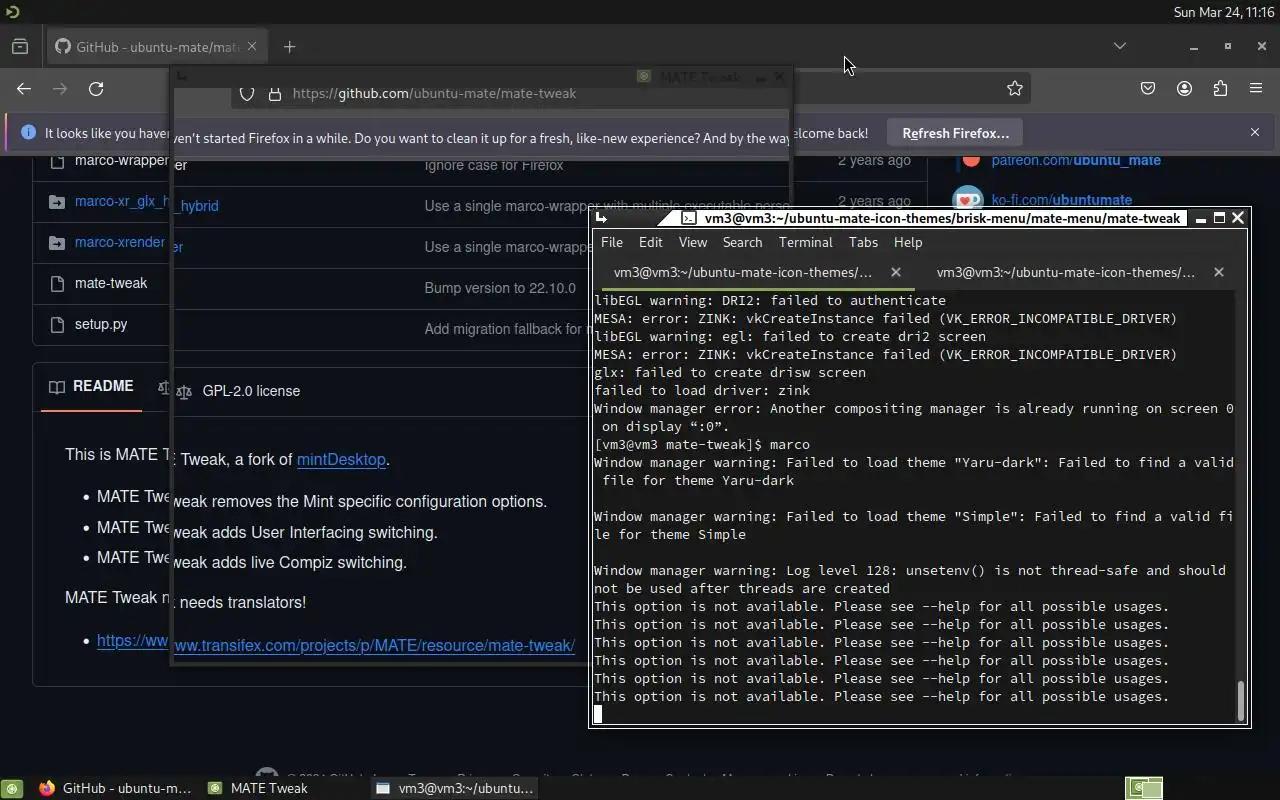Click terminal window menu icon in titlebar
This screenshot has width=1280, height=800.
(x=601, y=218)
